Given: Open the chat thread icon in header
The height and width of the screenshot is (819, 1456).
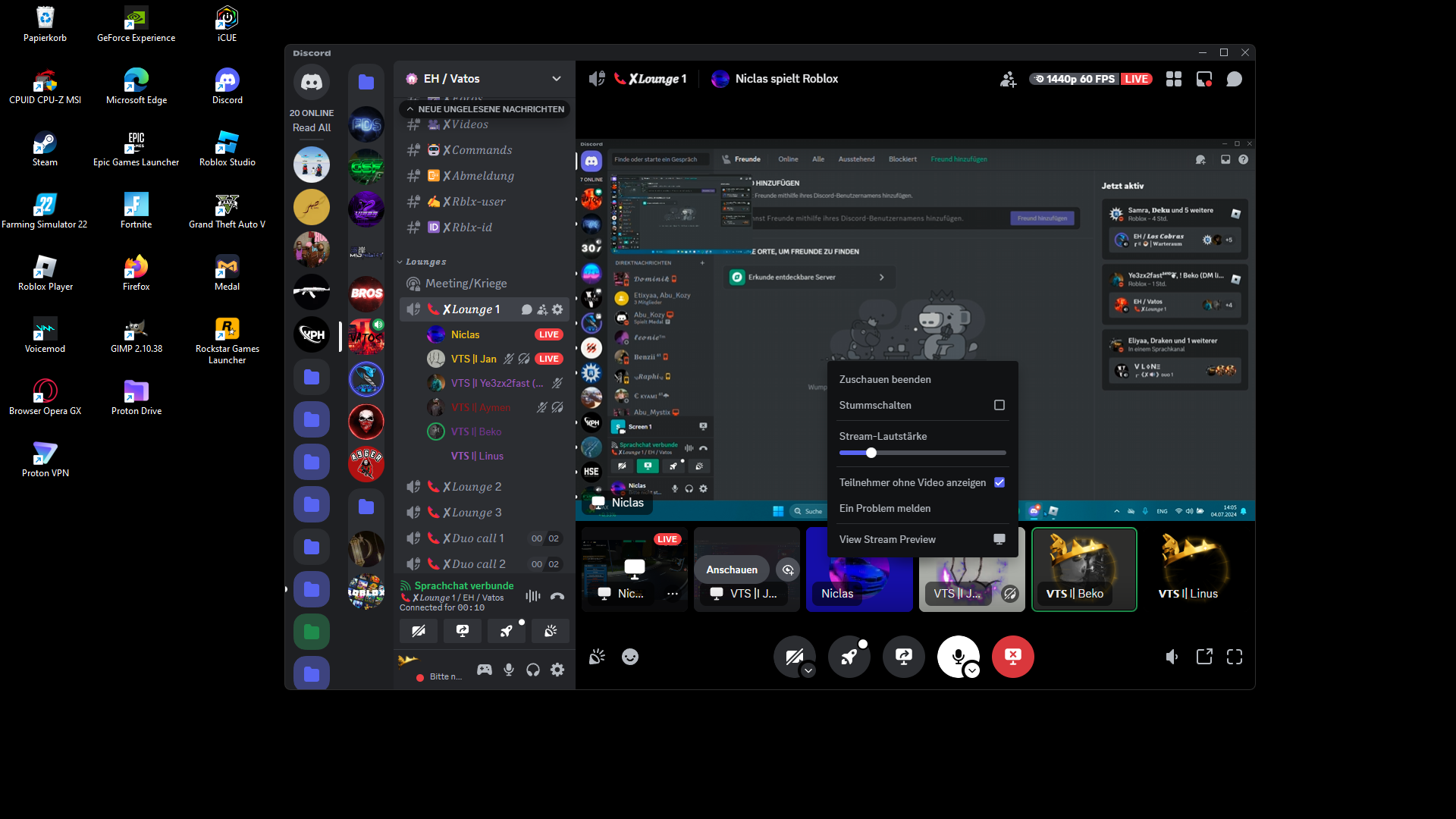Looking at the screenshot, I should 1235,79.
